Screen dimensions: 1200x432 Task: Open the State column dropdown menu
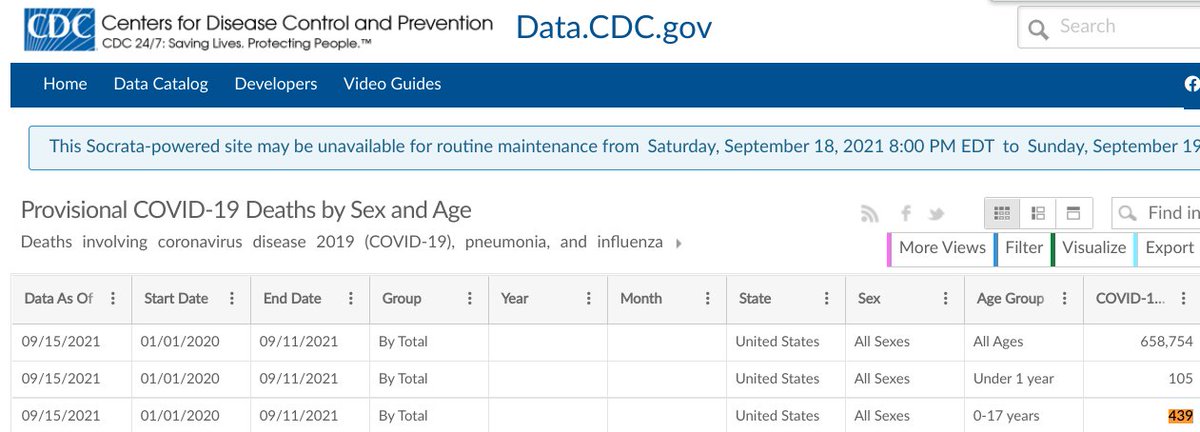(827, 298)
